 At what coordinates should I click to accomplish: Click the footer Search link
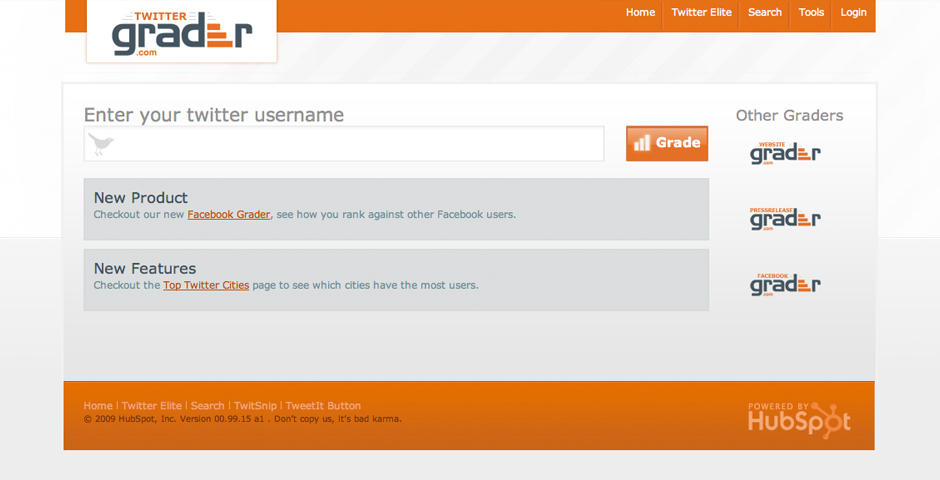click(x=207, y=406)
